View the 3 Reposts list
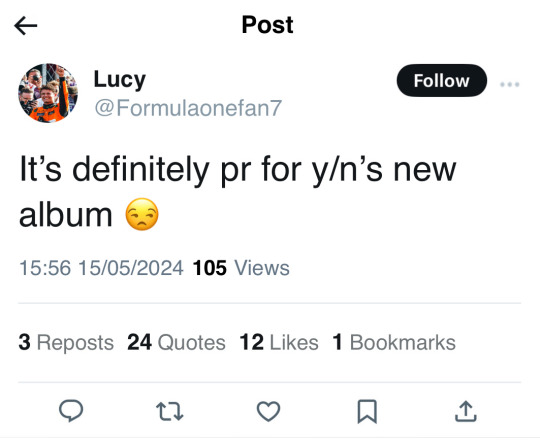 click(x=66, y=342)
